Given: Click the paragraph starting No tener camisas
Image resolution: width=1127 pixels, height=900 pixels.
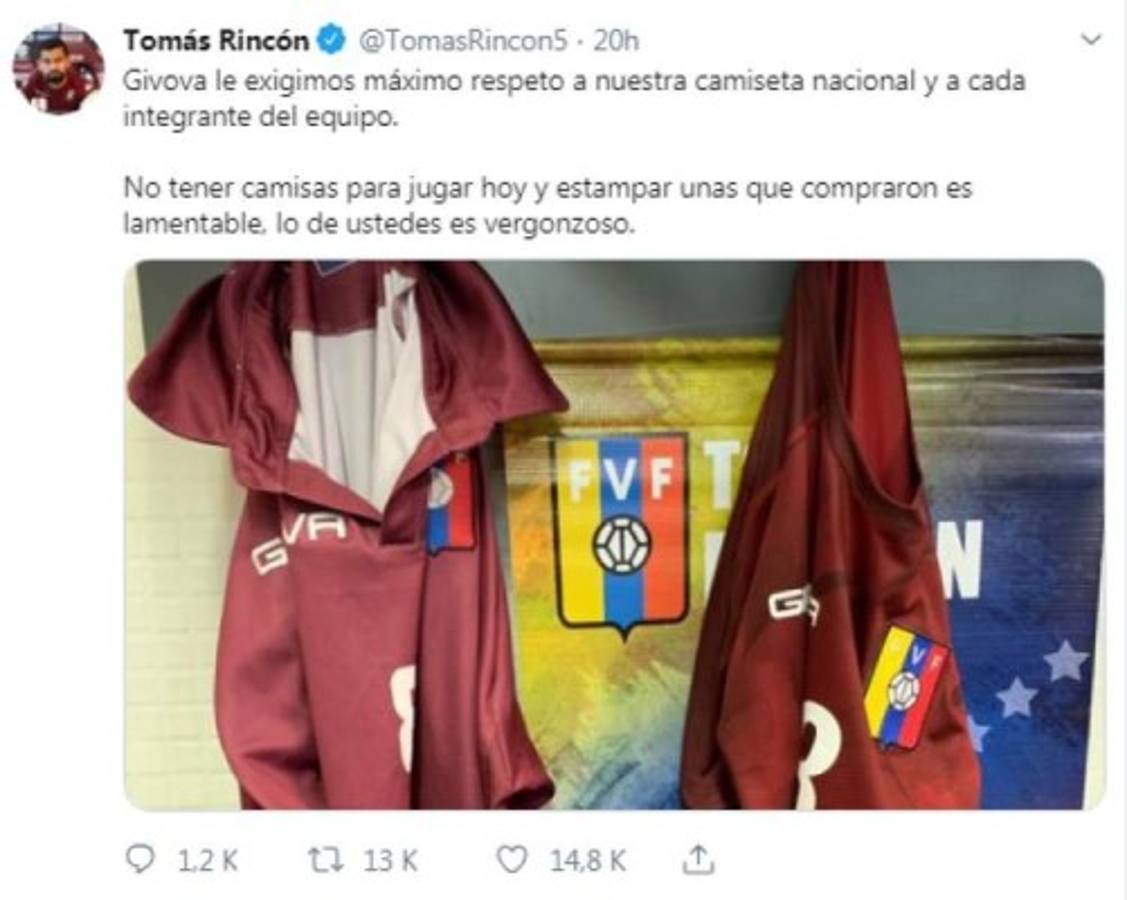Looking at the screenshot, I should [548, 206].
